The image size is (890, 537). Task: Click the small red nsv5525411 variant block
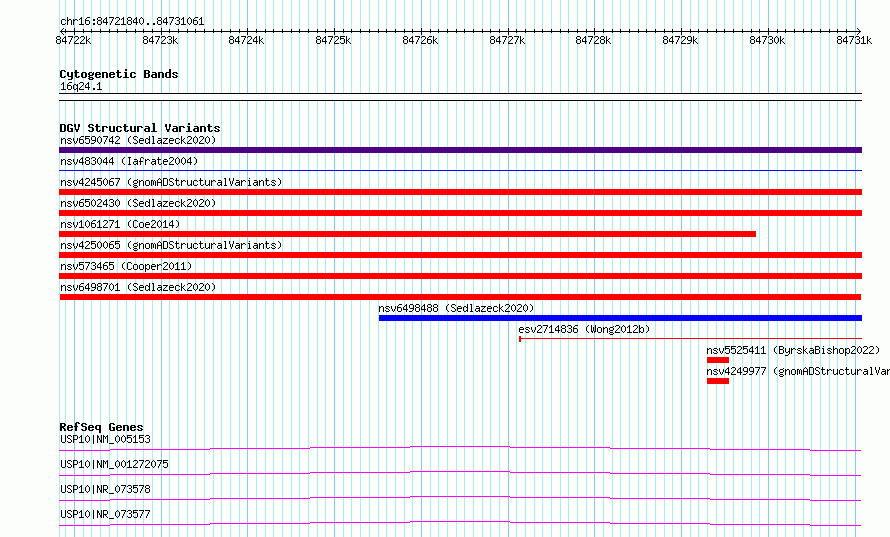pyautogui.click(x=718, y=360)
